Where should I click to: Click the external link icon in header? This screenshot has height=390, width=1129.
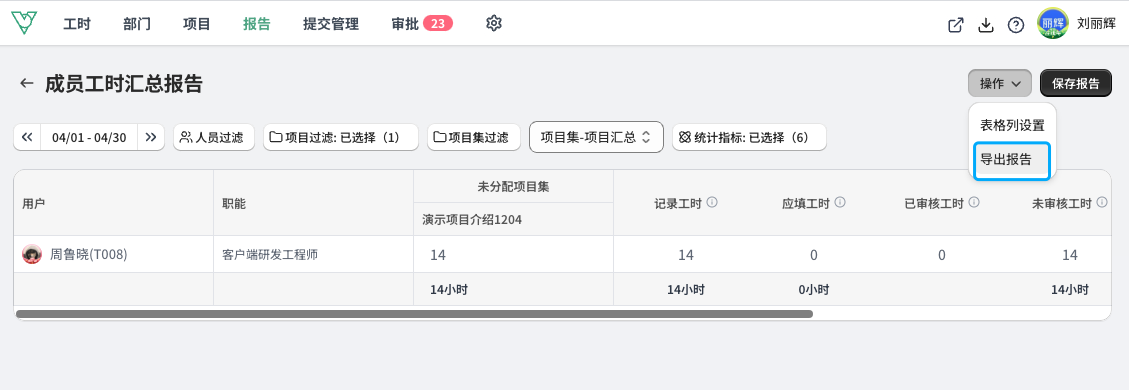click(x=955, y=24)
